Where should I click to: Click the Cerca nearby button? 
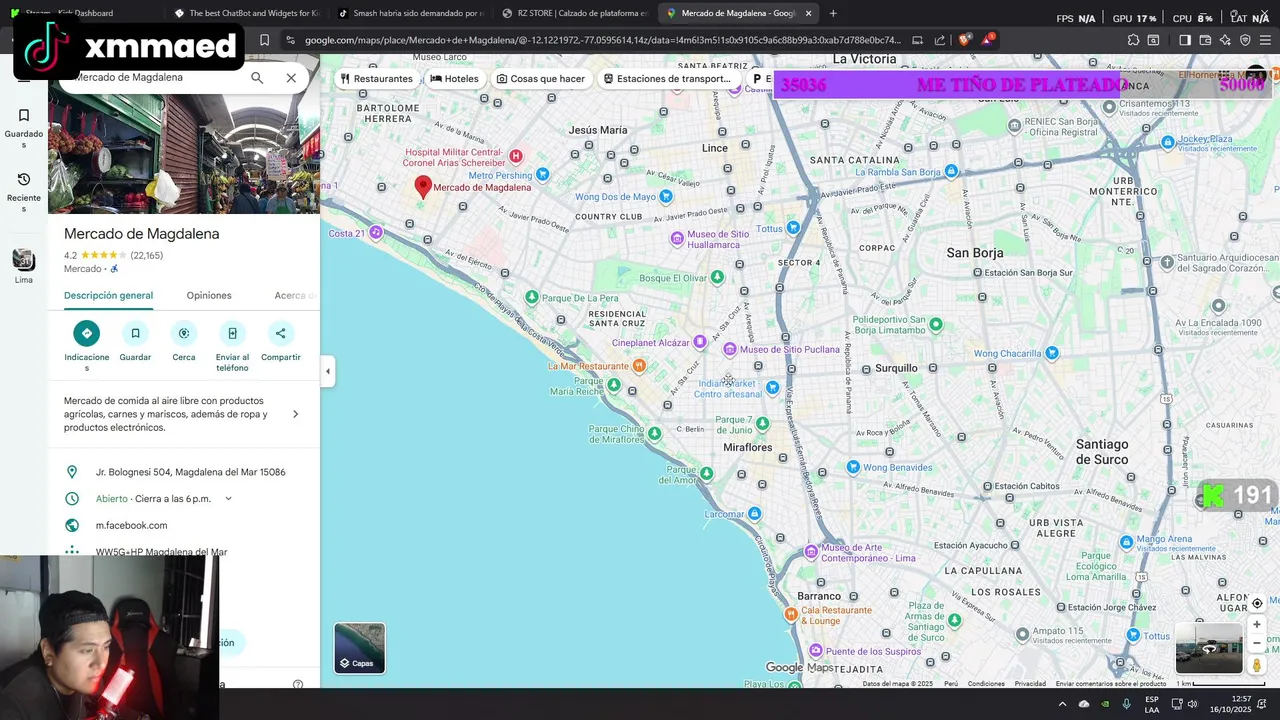click(184, 333)
